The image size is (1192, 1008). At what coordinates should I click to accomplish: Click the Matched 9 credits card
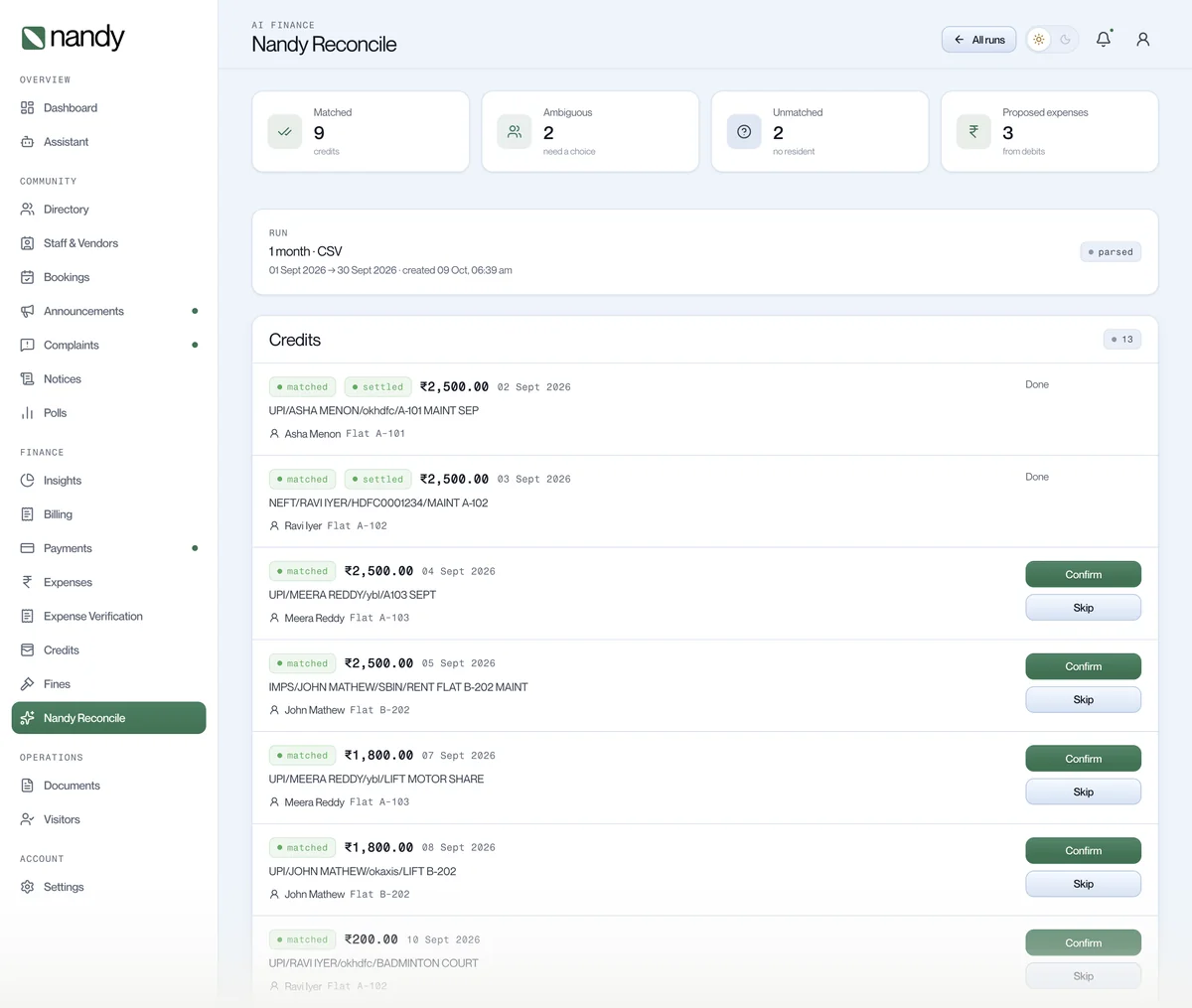(x=361, y=131)
